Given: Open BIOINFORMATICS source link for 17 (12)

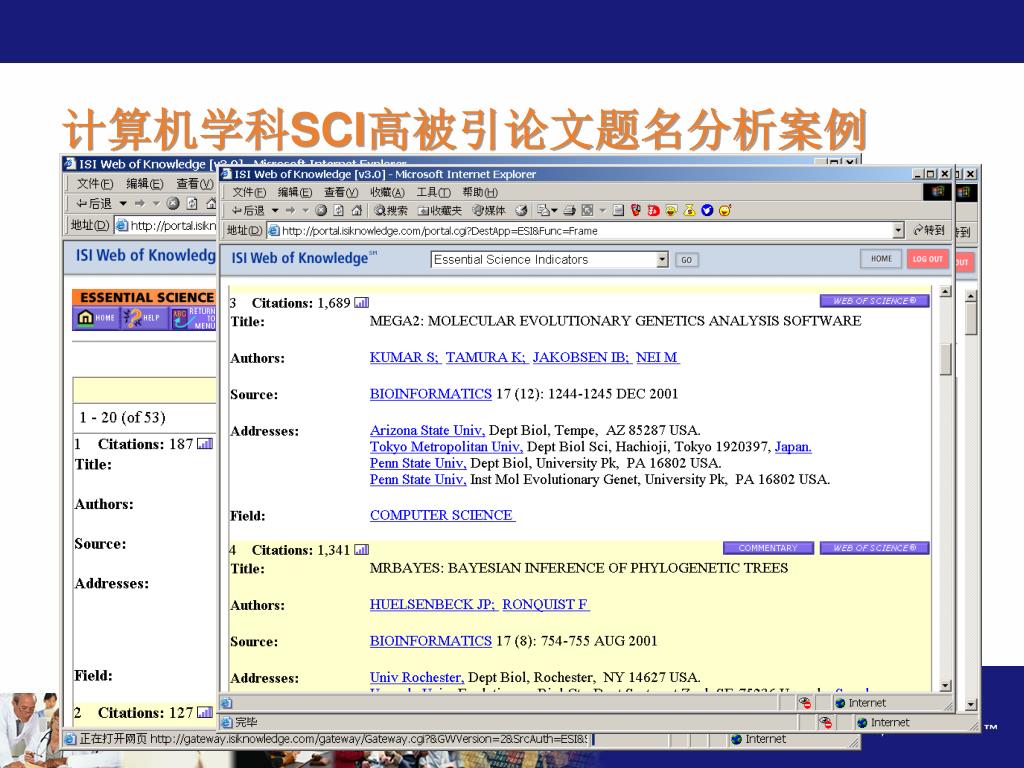Looking at the screenshot, I should click(430, 394).
